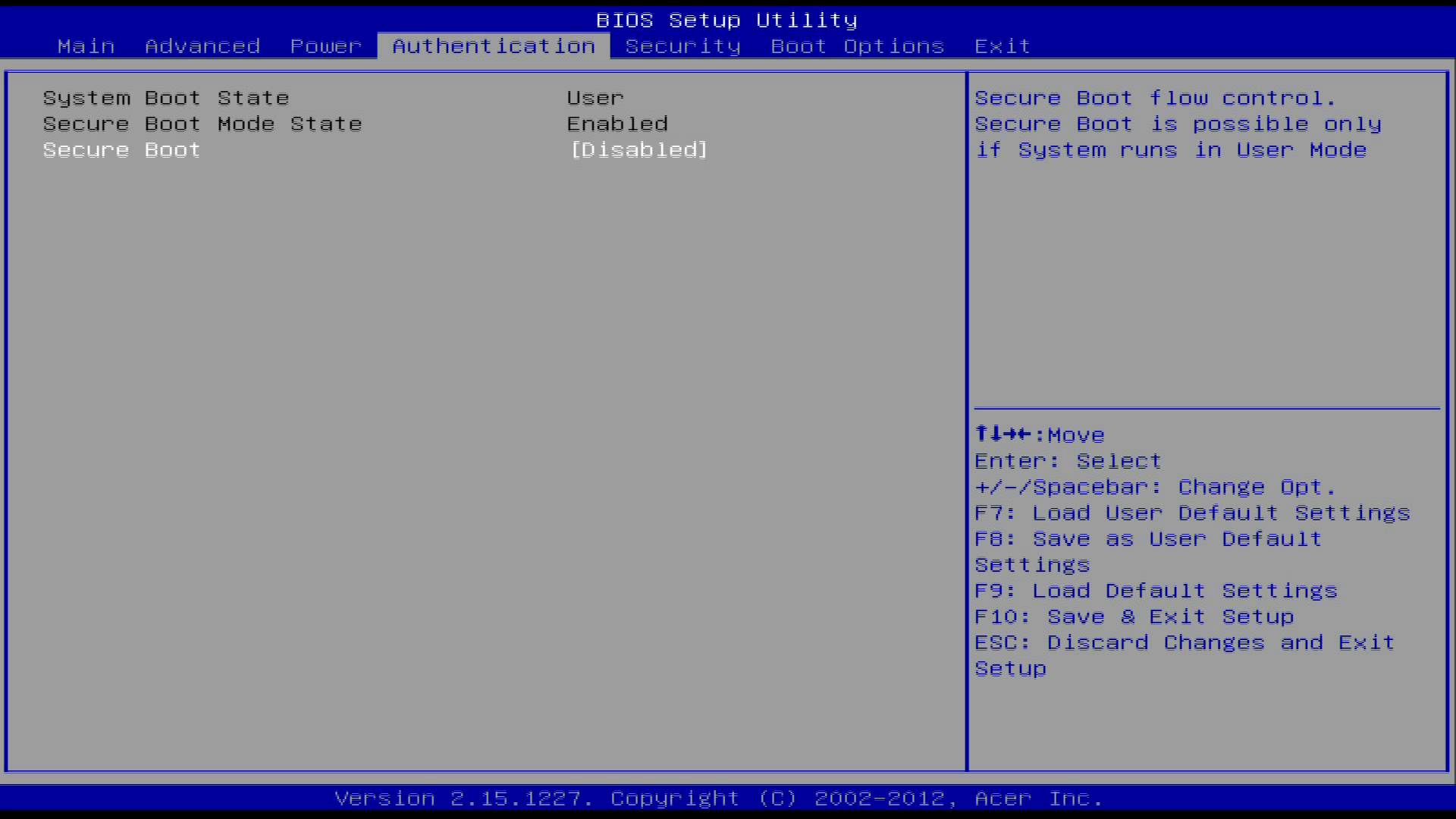Open the Main tab

tap(85, 45)
